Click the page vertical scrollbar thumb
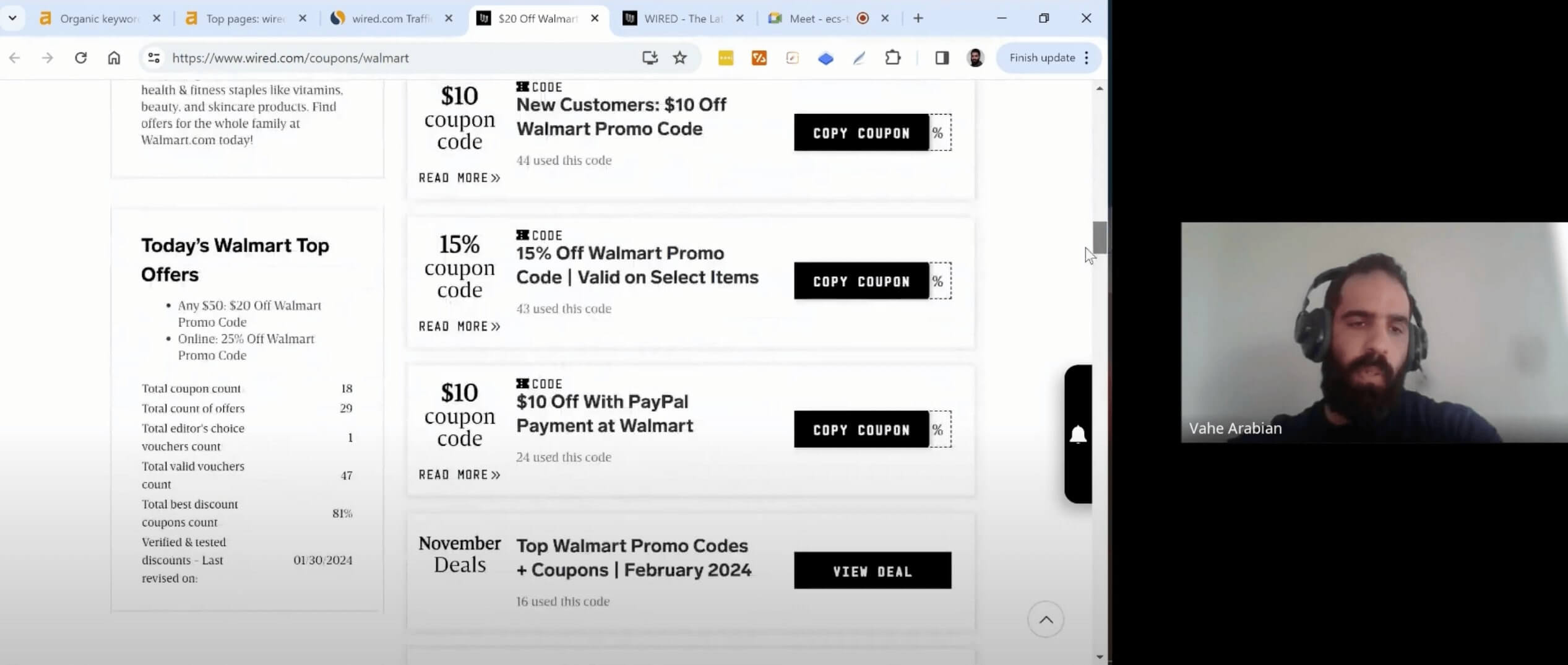 tap(1100, 237)
